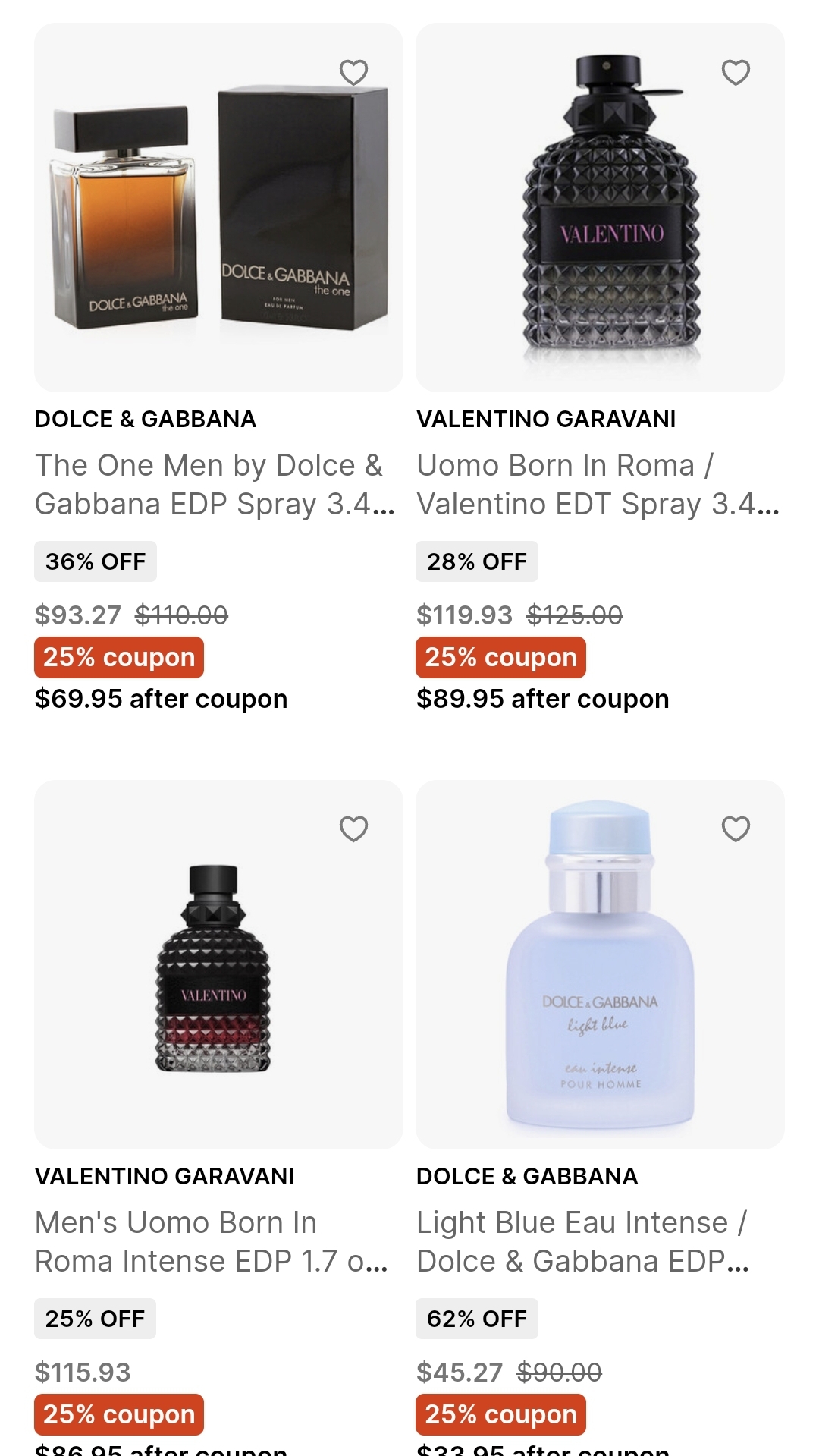Open Uomo Born In Roma EDT Spray title
The image size is (819, 1456).
coord(597,485)
